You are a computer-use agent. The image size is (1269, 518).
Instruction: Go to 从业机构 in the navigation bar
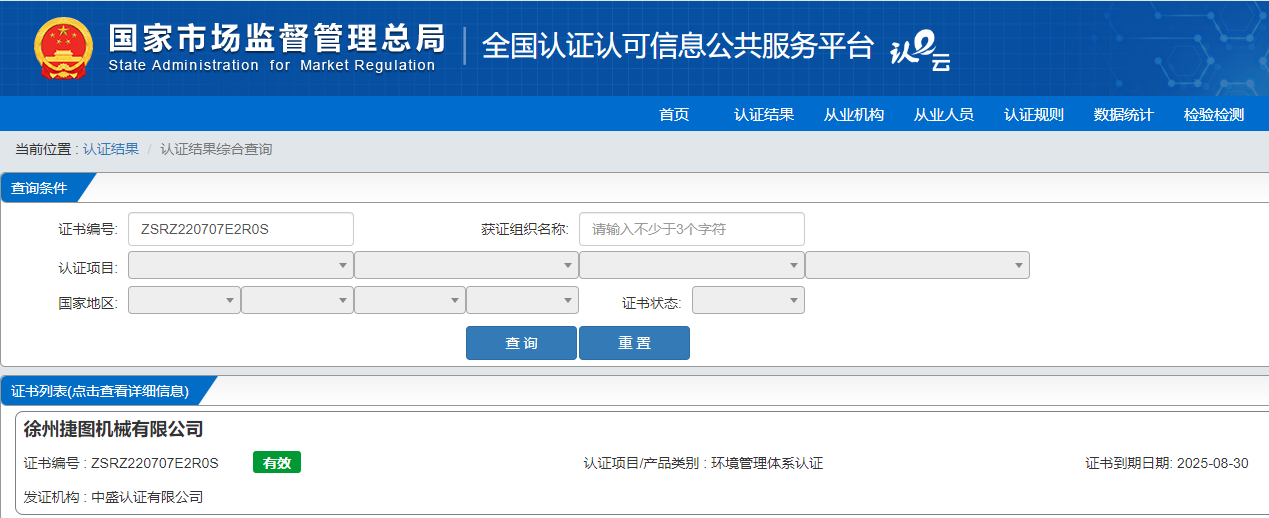pos(854,114)
